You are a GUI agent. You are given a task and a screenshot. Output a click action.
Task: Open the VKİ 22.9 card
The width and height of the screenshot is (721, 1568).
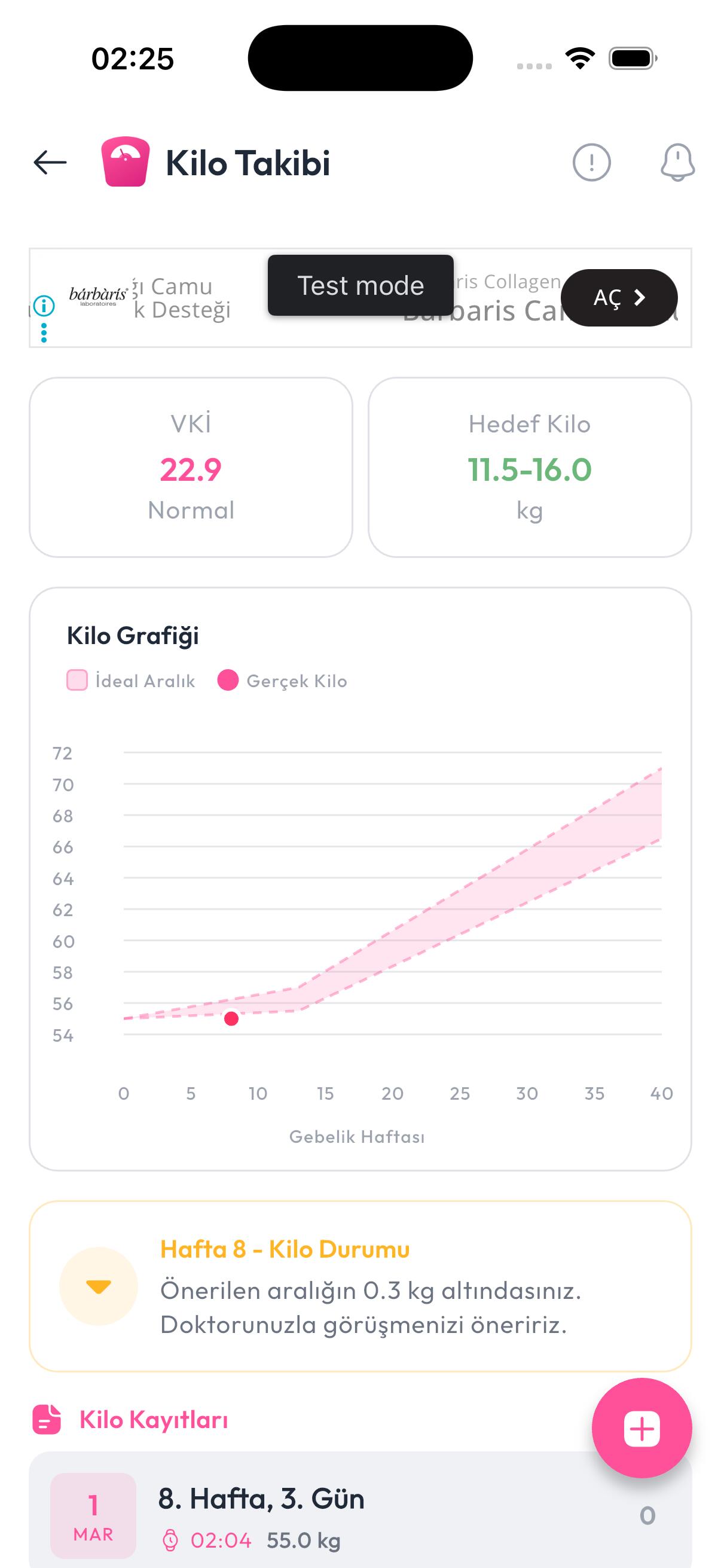[x=191, y=468]
